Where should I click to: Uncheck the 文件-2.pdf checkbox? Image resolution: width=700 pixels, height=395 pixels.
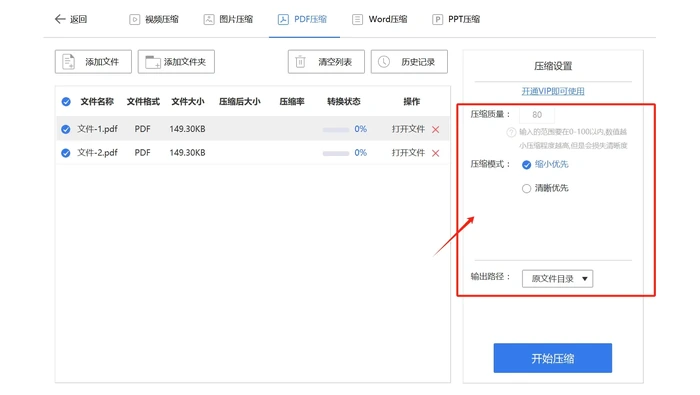click(66, 153)
